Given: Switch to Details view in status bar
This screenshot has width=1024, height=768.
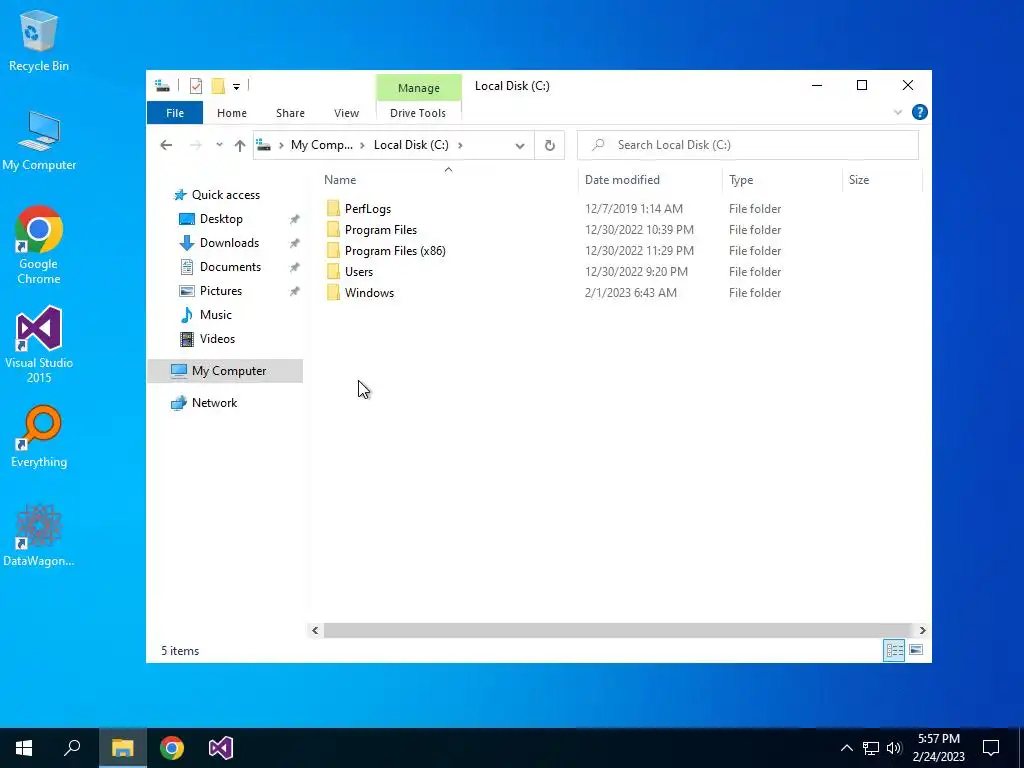Looking at the screenshot, I should (x=894, y=650).
